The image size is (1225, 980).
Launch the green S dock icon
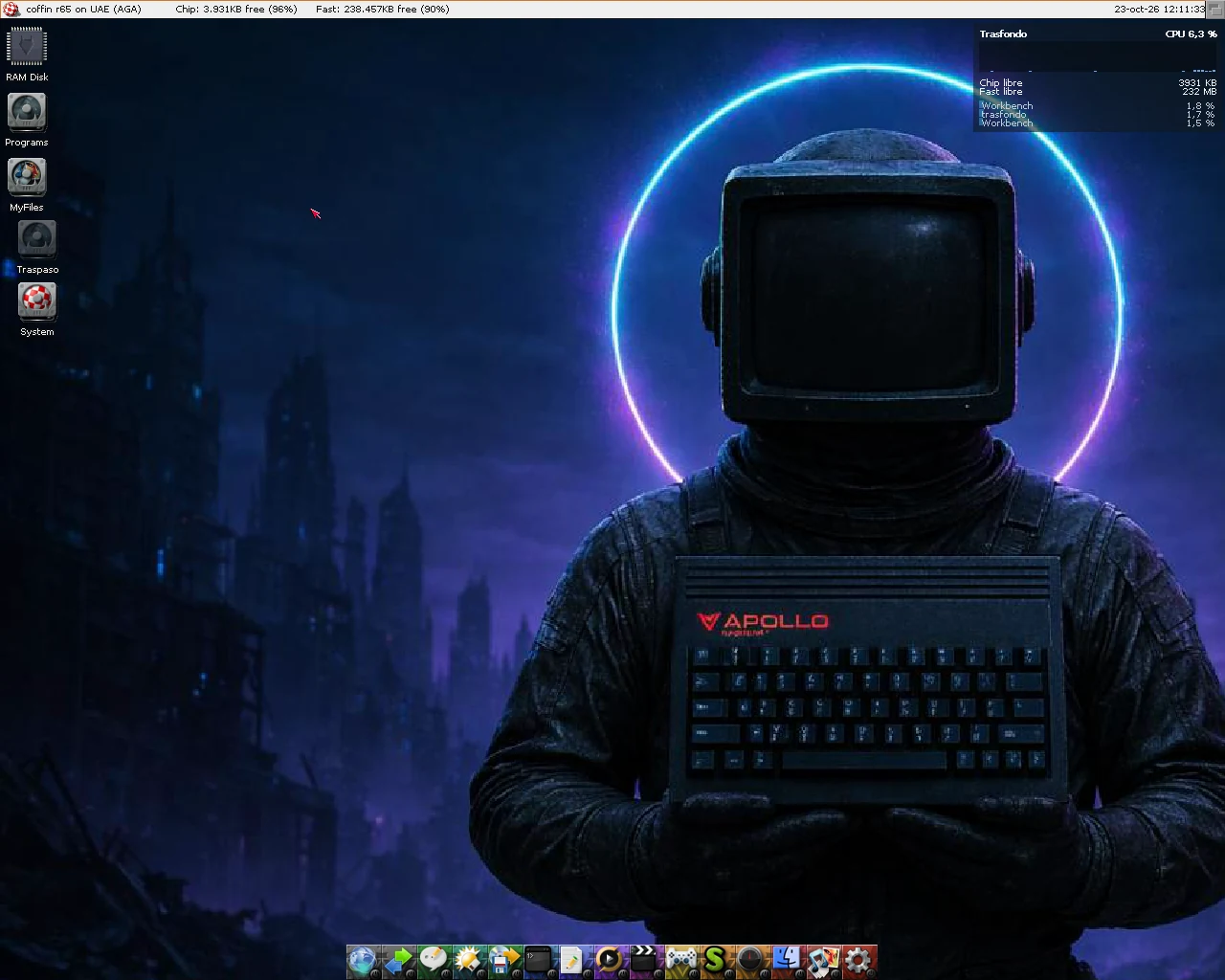pyautogui.click(x=717, y=960)
